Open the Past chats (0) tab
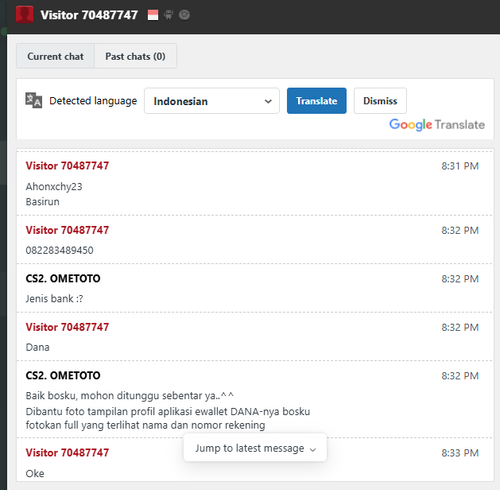The width and height of the screenshot is (500, 490). pyautogui.click(x=135, y=56)
